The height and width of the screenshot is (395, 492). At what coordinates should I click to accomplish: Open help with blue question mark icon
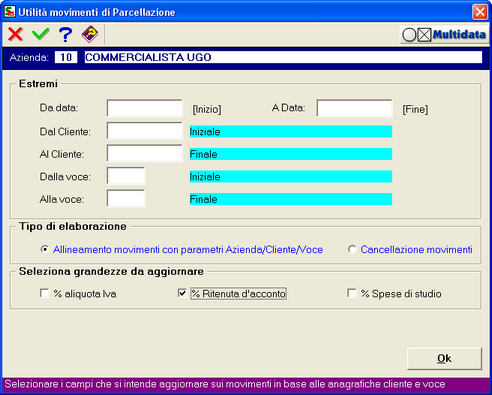(x=65, y=34)
